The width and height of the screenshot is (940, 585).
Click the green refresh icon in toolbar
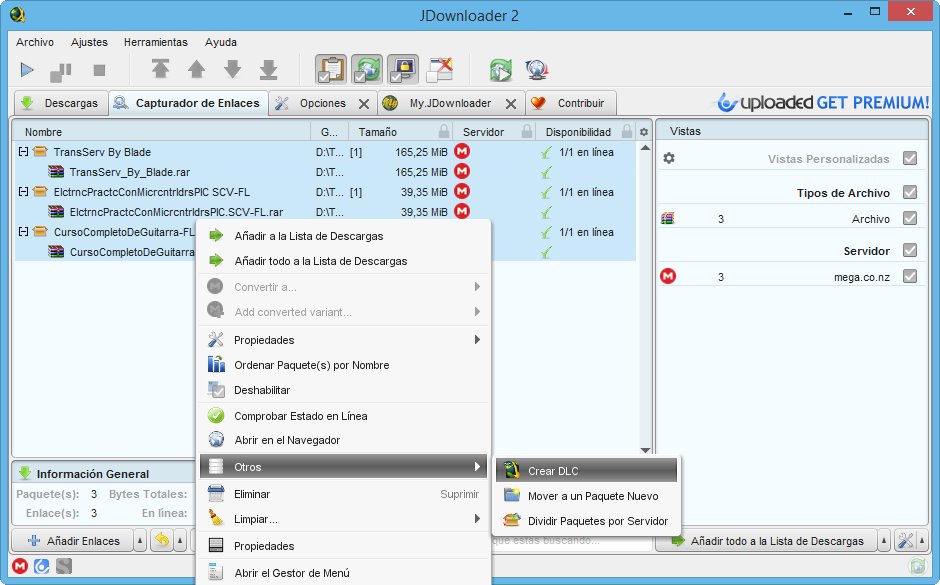tap(501, 70)
